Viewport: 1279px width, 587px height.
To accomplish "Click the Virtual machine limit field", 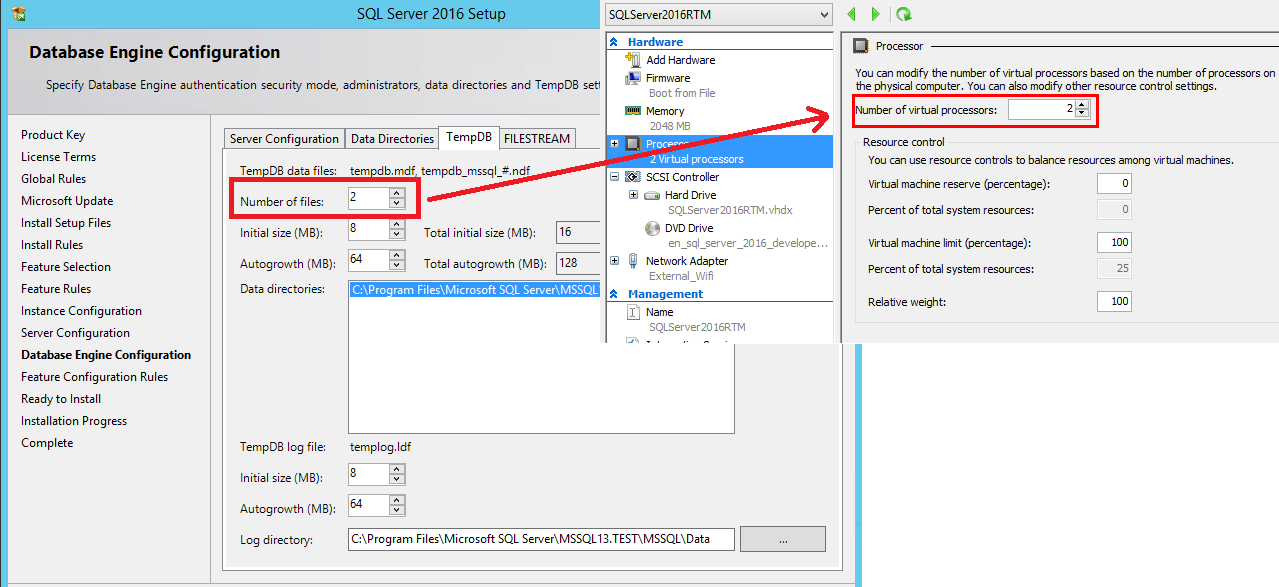I will (x=1114, y=242).
